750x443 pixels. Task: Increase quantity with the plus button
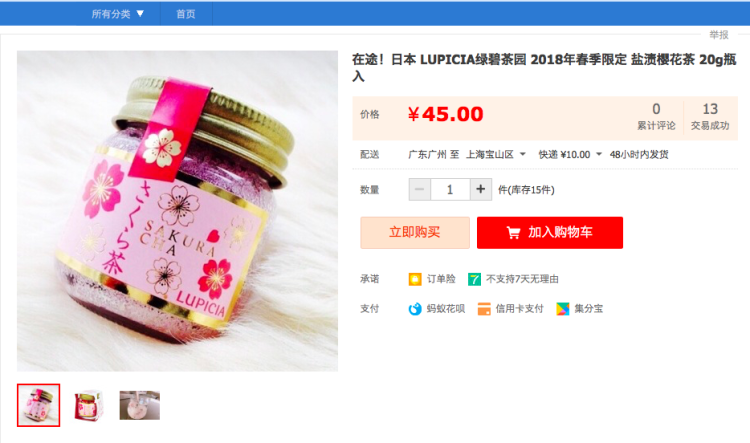pyautogui.click(x=481, y=189)
